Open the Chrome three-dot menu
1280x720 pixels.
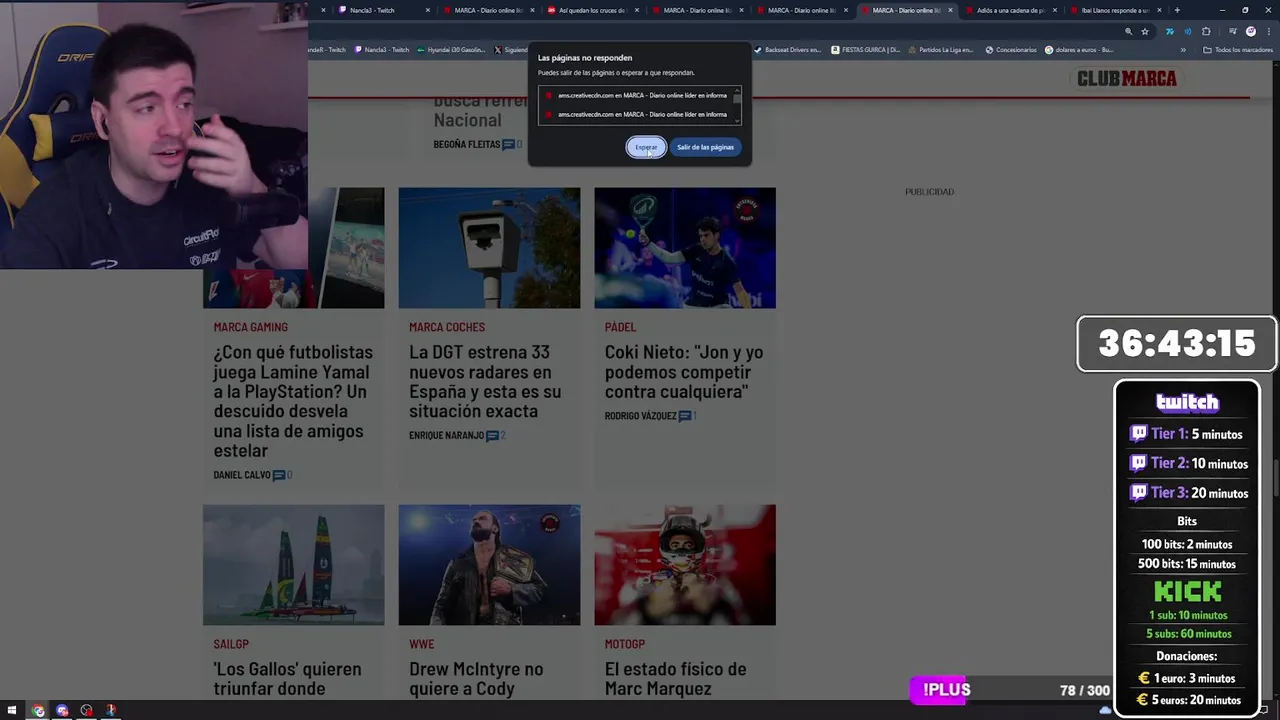coord(1267,31)
